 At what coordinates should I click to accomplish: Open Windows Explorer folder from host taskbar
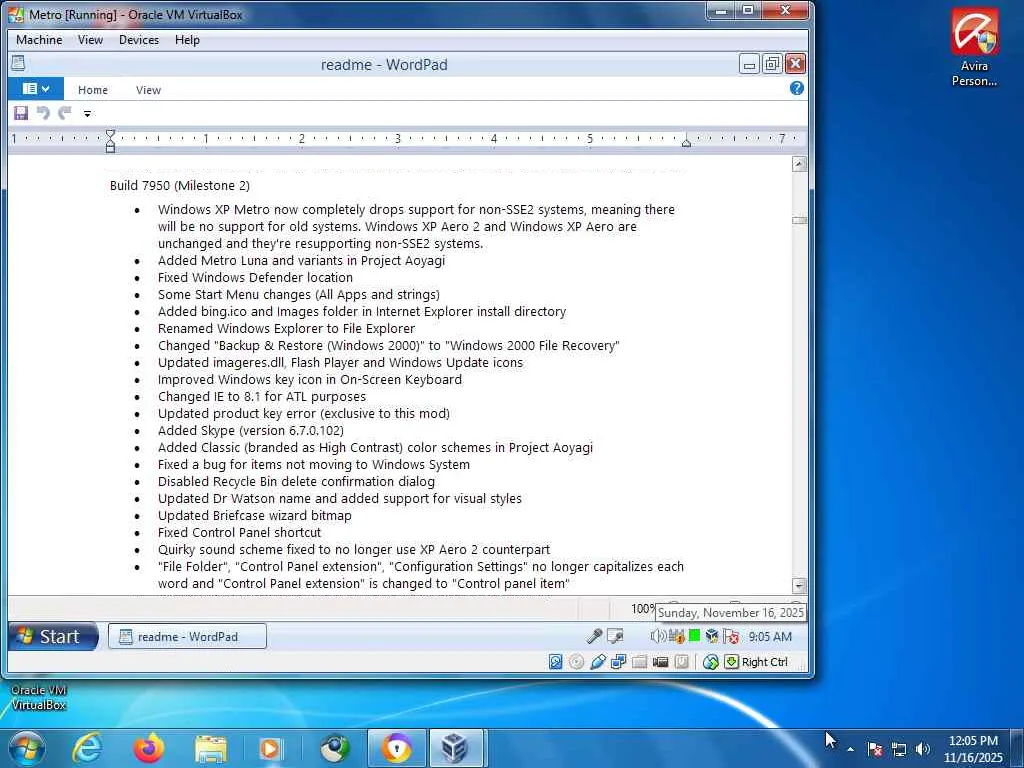click(211, 748)
